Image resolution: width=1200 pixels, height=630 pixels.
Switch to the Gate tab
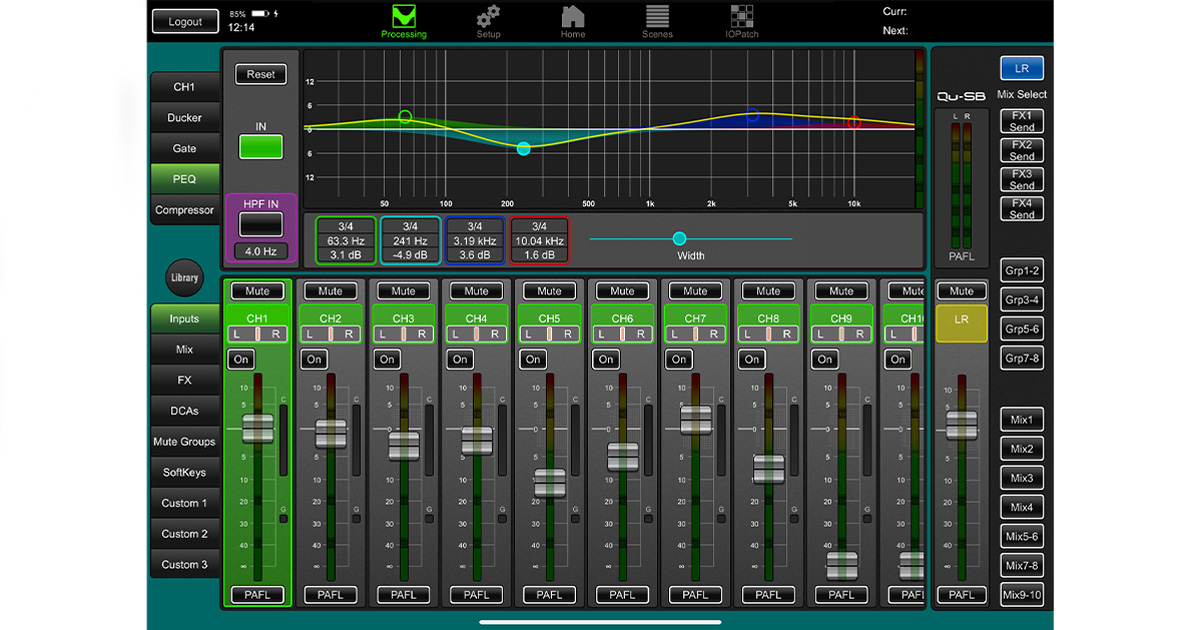pos(184,149)
